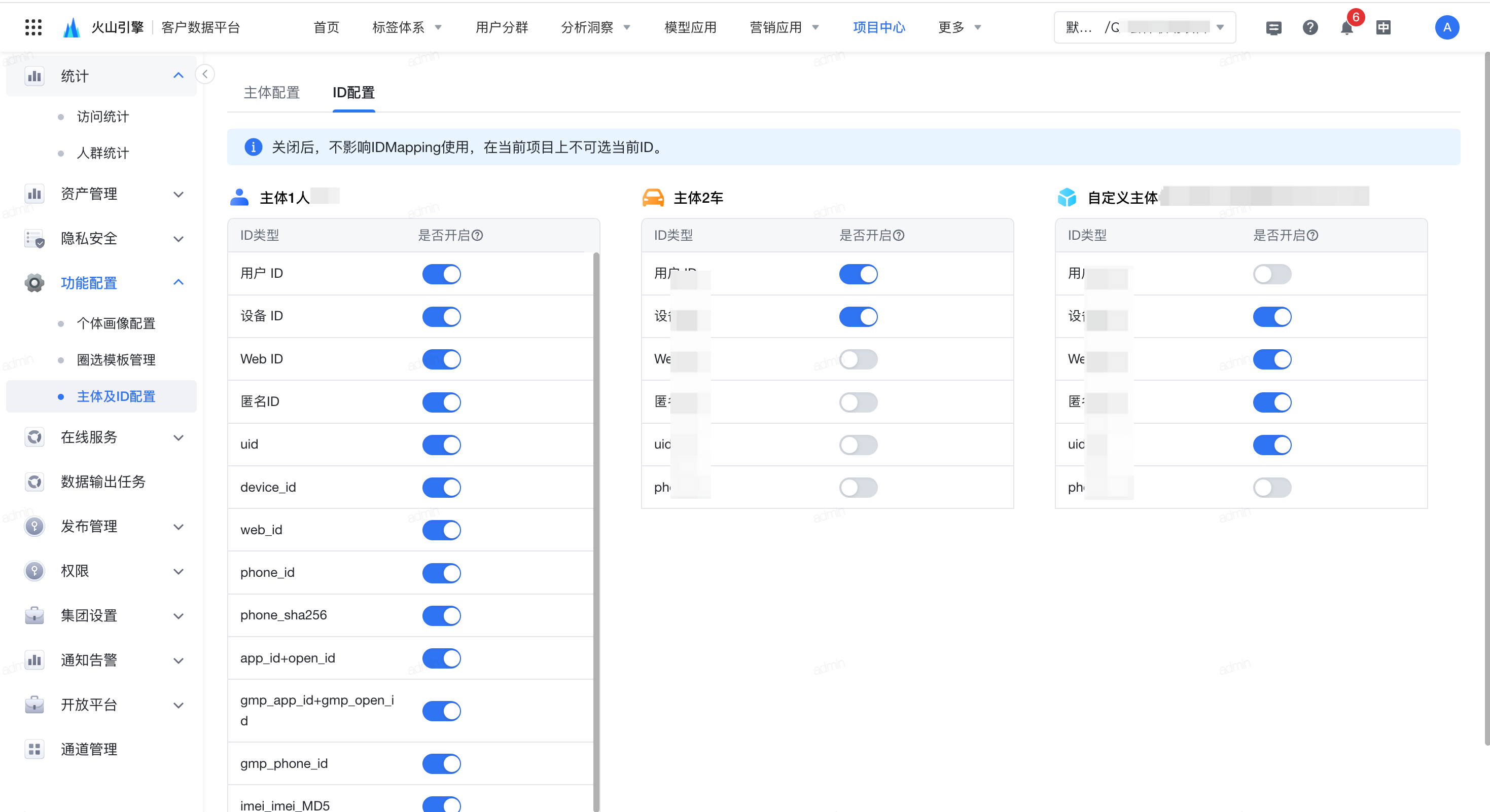Click the help icon beside 是否开启 in 主体1人 table
The image size is (1490, 812).
pyautogui.click(x=477, y=235)
